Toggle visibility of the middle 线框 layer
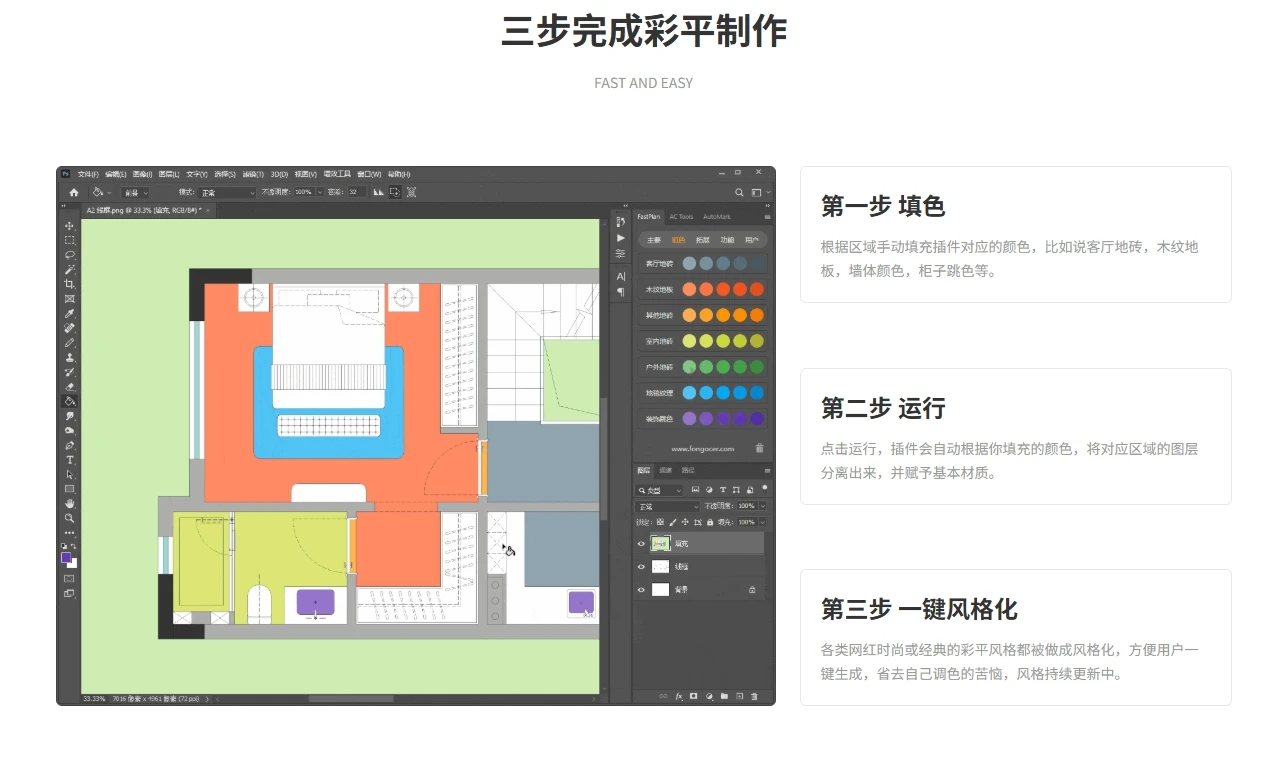Screen dimensions: 1282x764 (642, 567)
